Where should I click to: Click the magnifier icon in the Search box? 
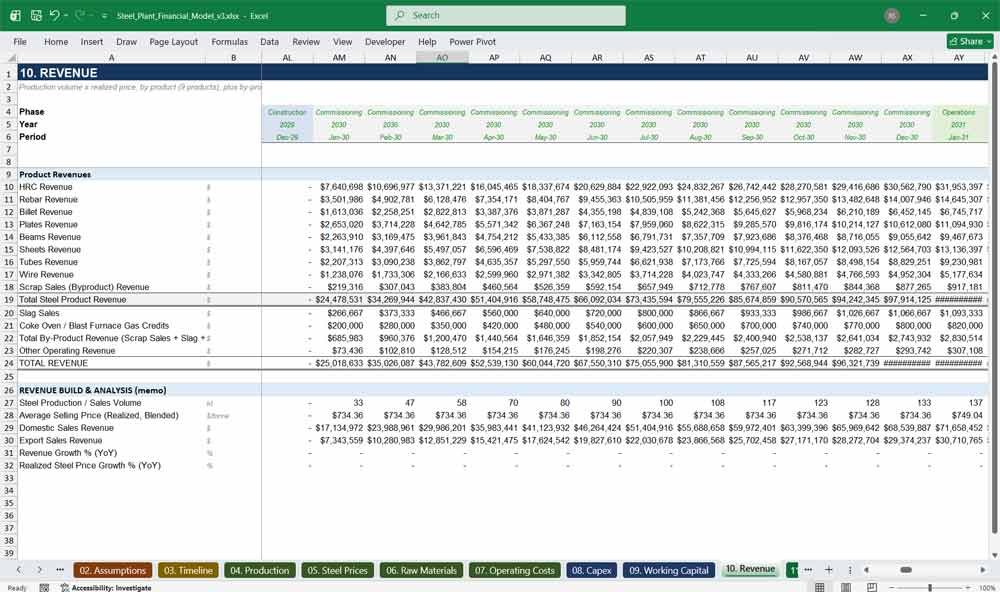[400, 15]
